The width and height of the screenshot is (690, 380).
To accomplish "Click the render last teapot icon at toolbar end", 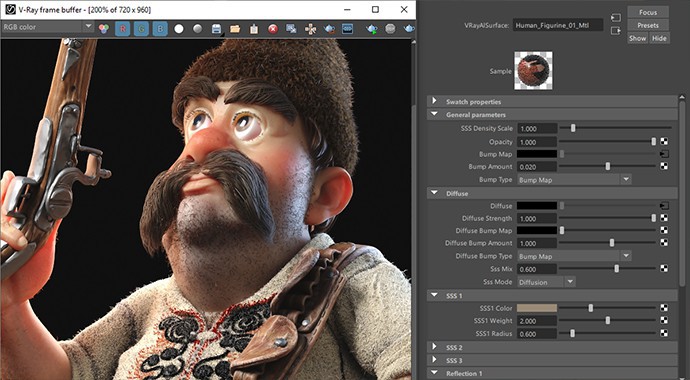I will (x=409, y=29).
